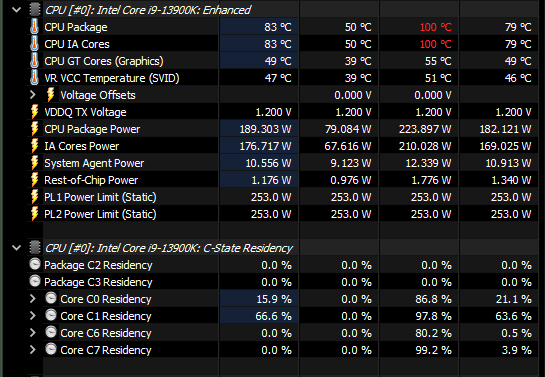Screen dimensions: 545x377
Task: Click the lightning icon for PL2 Power Limit
Action: [x=34, y=214]
